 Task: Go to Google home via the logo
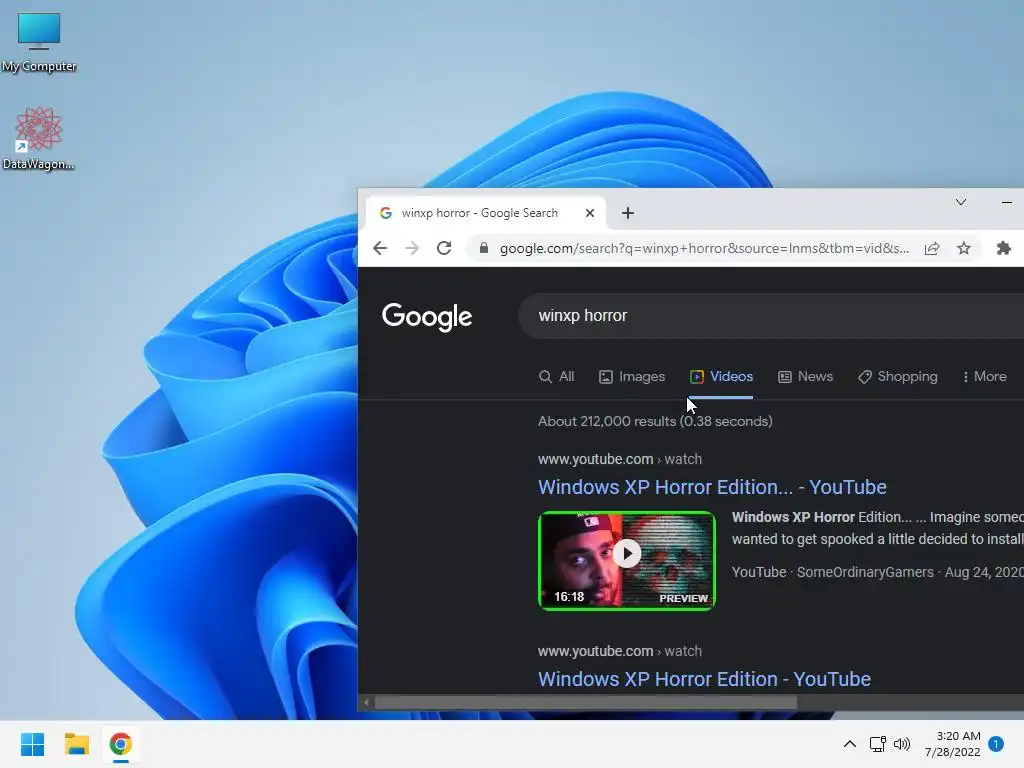click(x=427, y=317)
